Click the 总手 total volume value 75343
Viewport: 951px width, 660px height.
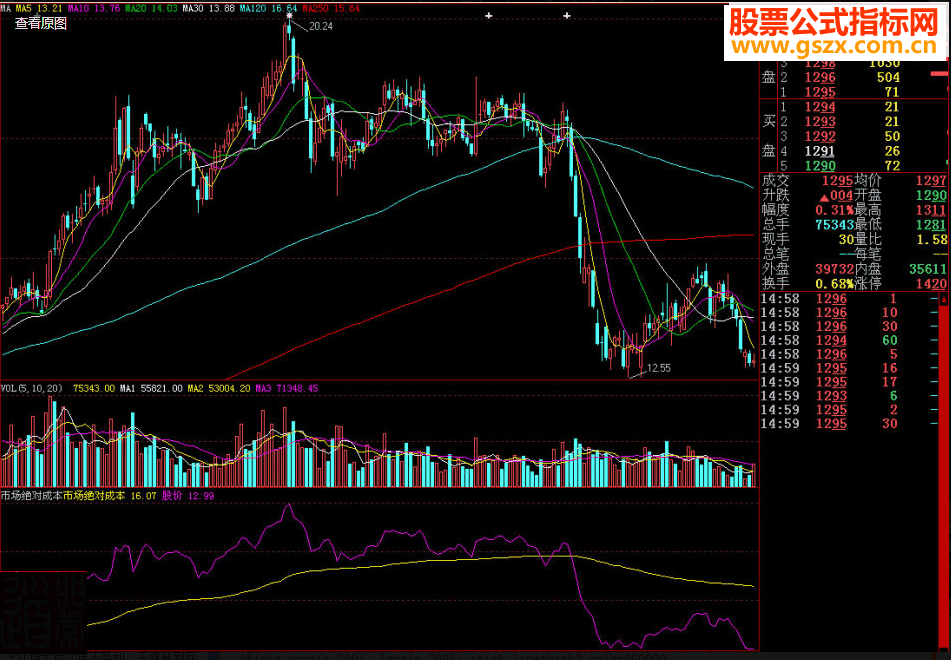[x=835, y=224]
